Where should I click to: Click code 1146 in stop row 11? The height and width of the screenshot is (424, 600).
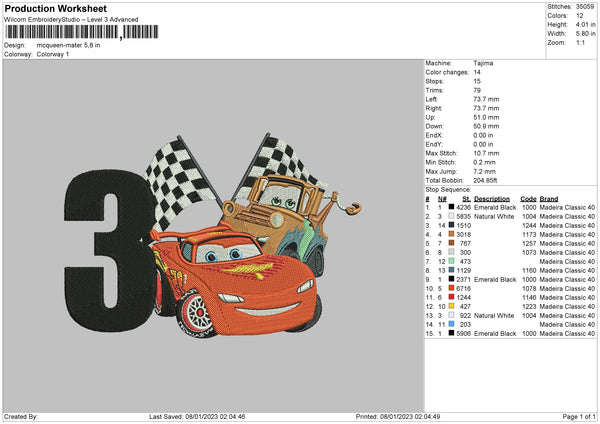coord(529,297)
